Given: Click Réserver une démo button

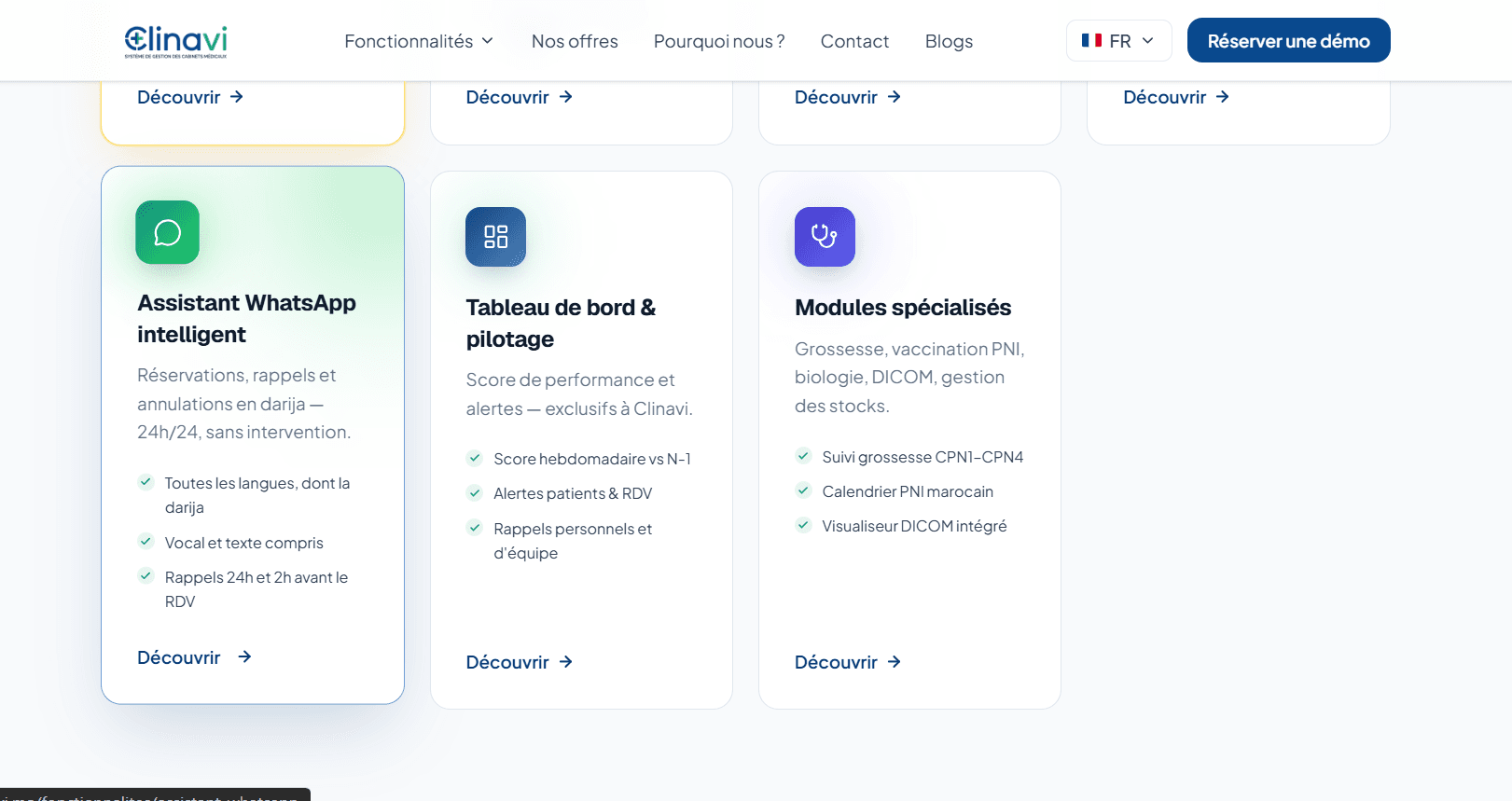Looking at the screenshot, I should point(1288,41).
